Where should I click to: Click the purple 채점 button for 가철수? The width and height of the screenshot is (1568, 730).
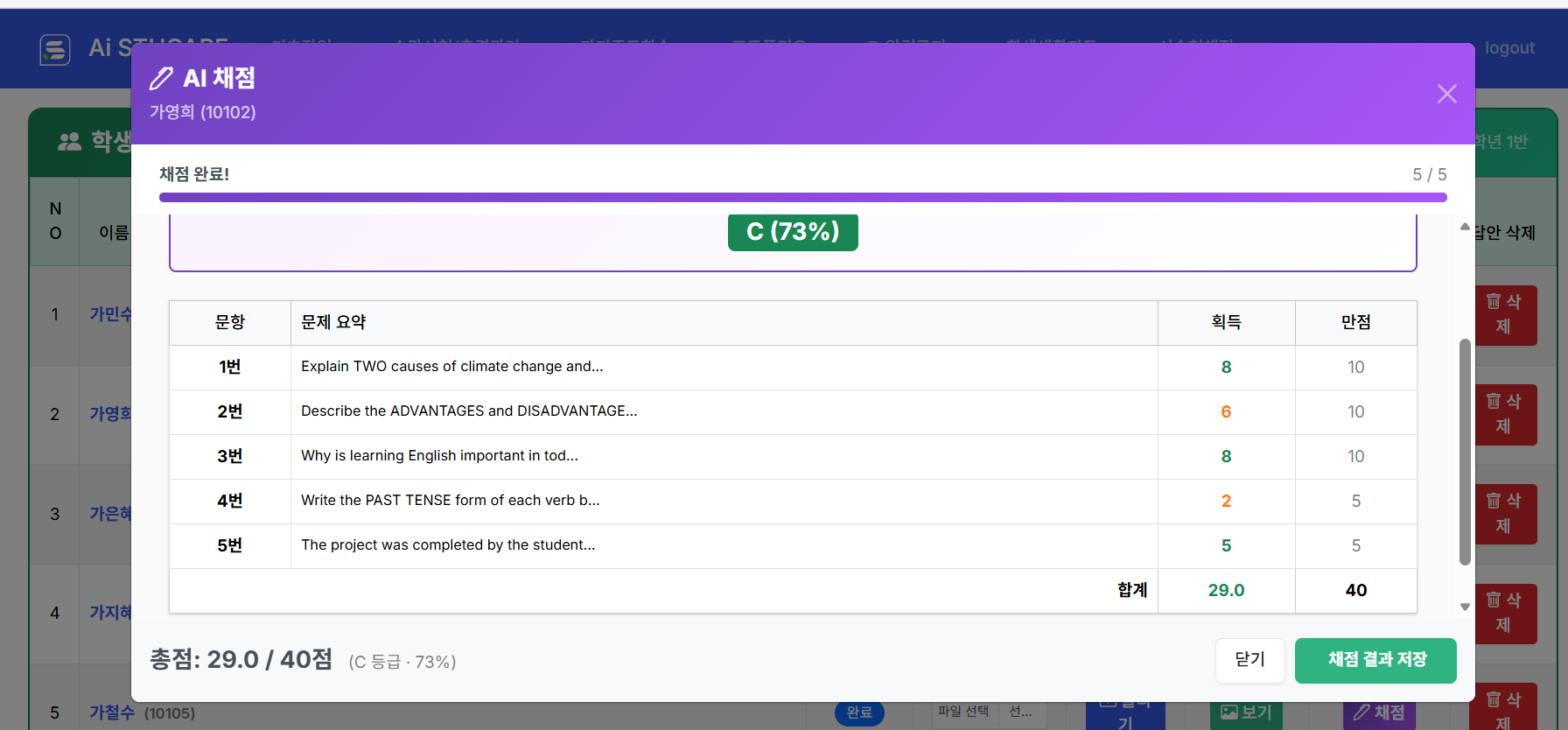pos(1379,713)
